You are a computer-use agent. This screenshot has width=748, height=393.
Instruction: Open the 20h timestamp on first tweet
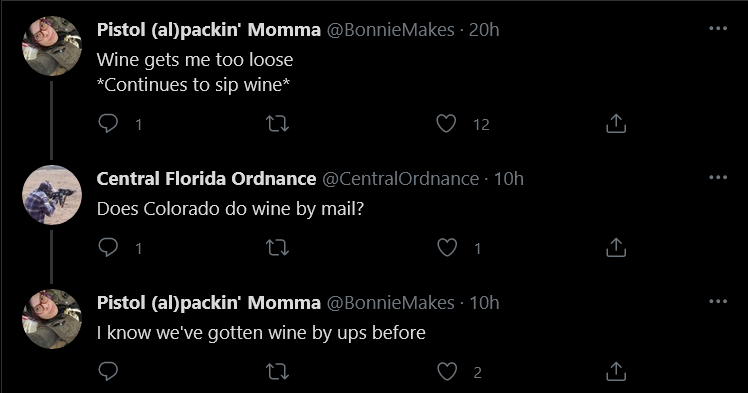click(484, 30)
